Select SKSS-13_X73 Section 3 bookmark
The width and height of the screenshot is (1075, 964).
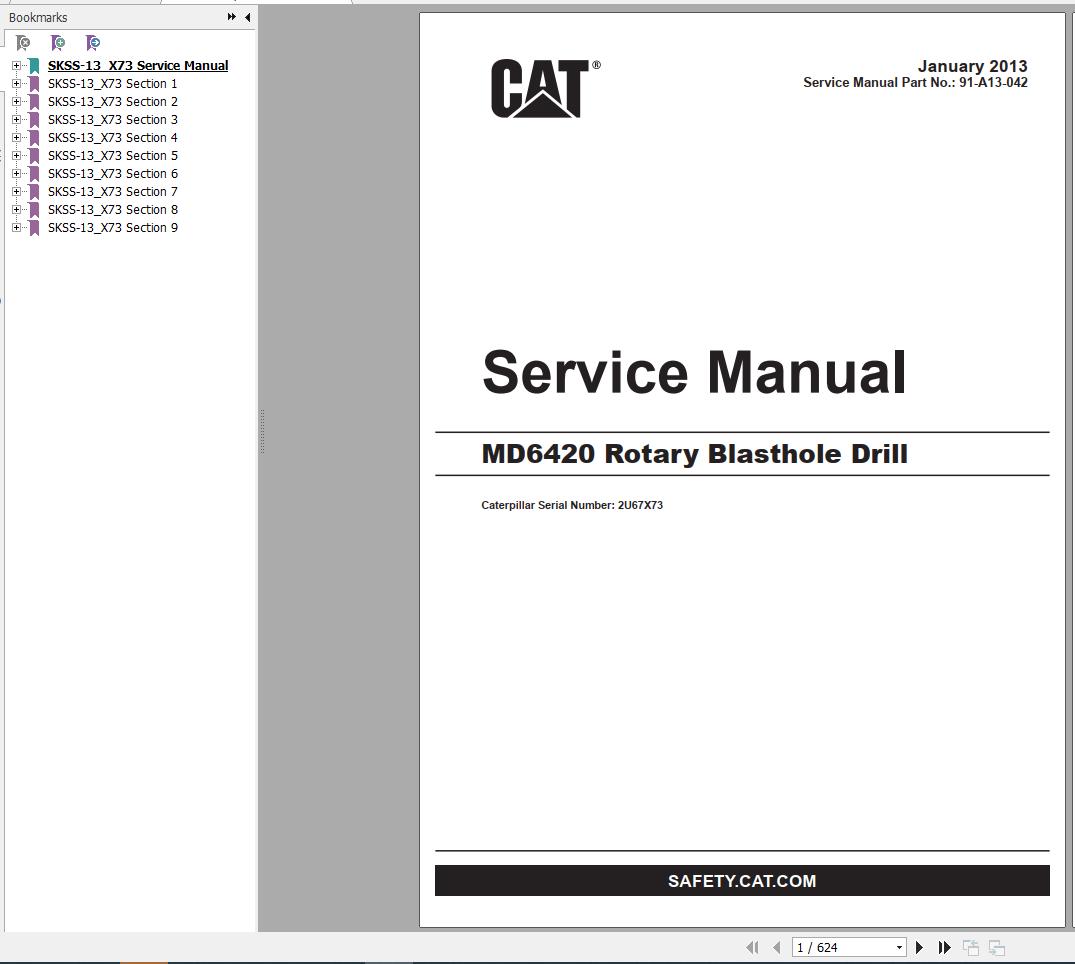[113, 119]
